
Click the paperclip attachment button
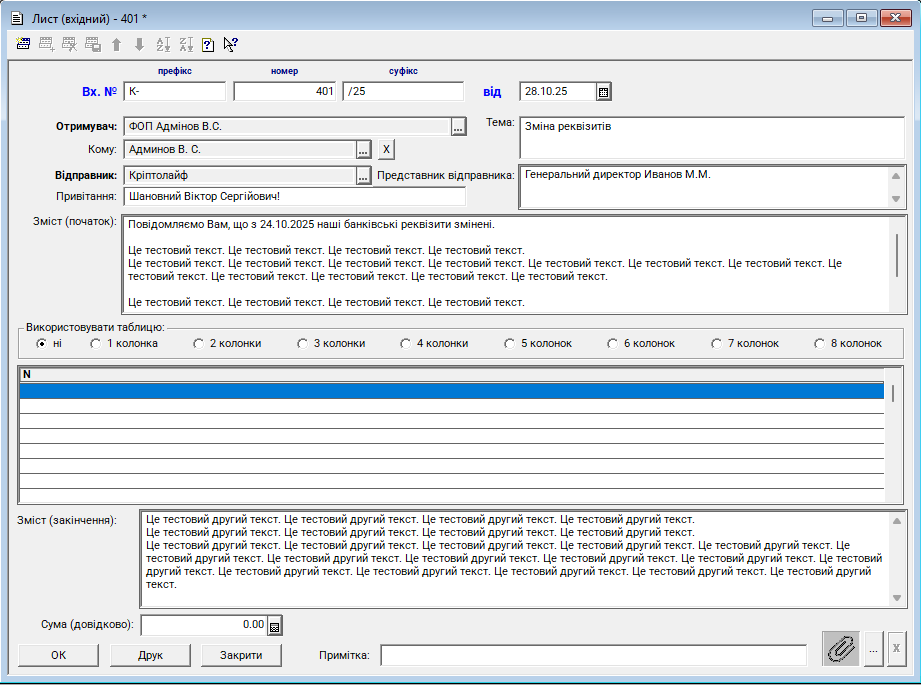pyautogui.click(x=841, y=648)
